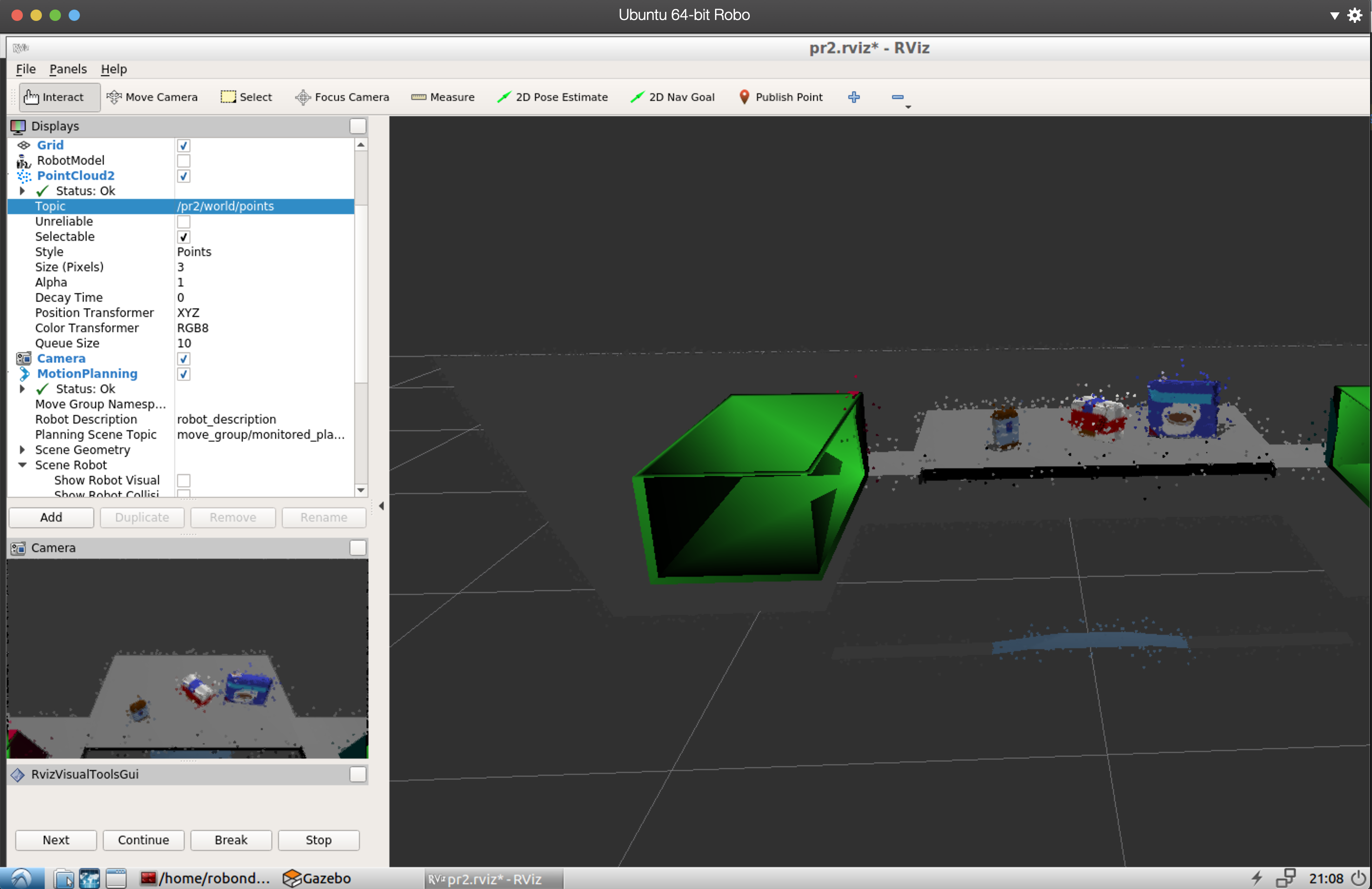1372x889 pixels.
Task: Expand the Scene Geometry tree item
Action: click(x=22, y=449)
